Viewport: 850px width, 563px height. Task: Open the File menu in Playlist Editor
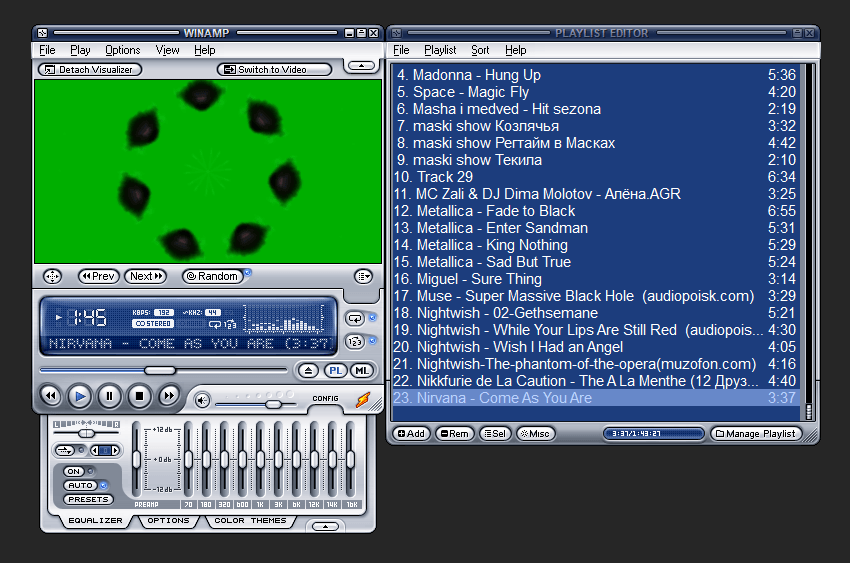[x=401, y=50]
